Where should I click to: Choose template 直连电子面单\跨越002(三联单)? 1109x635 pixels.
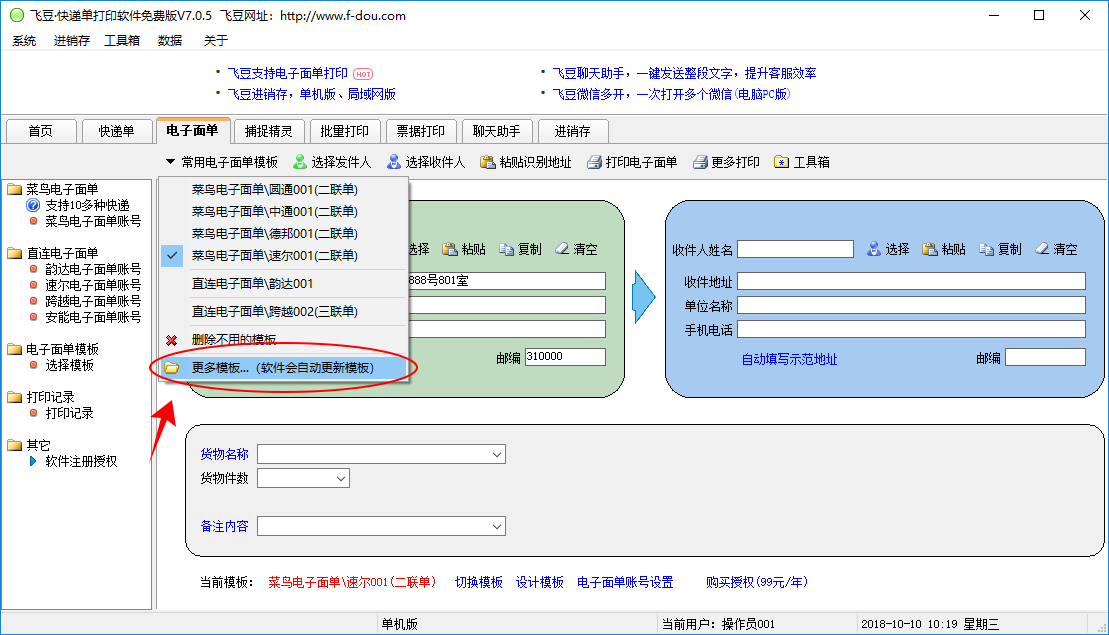[274, 312]
